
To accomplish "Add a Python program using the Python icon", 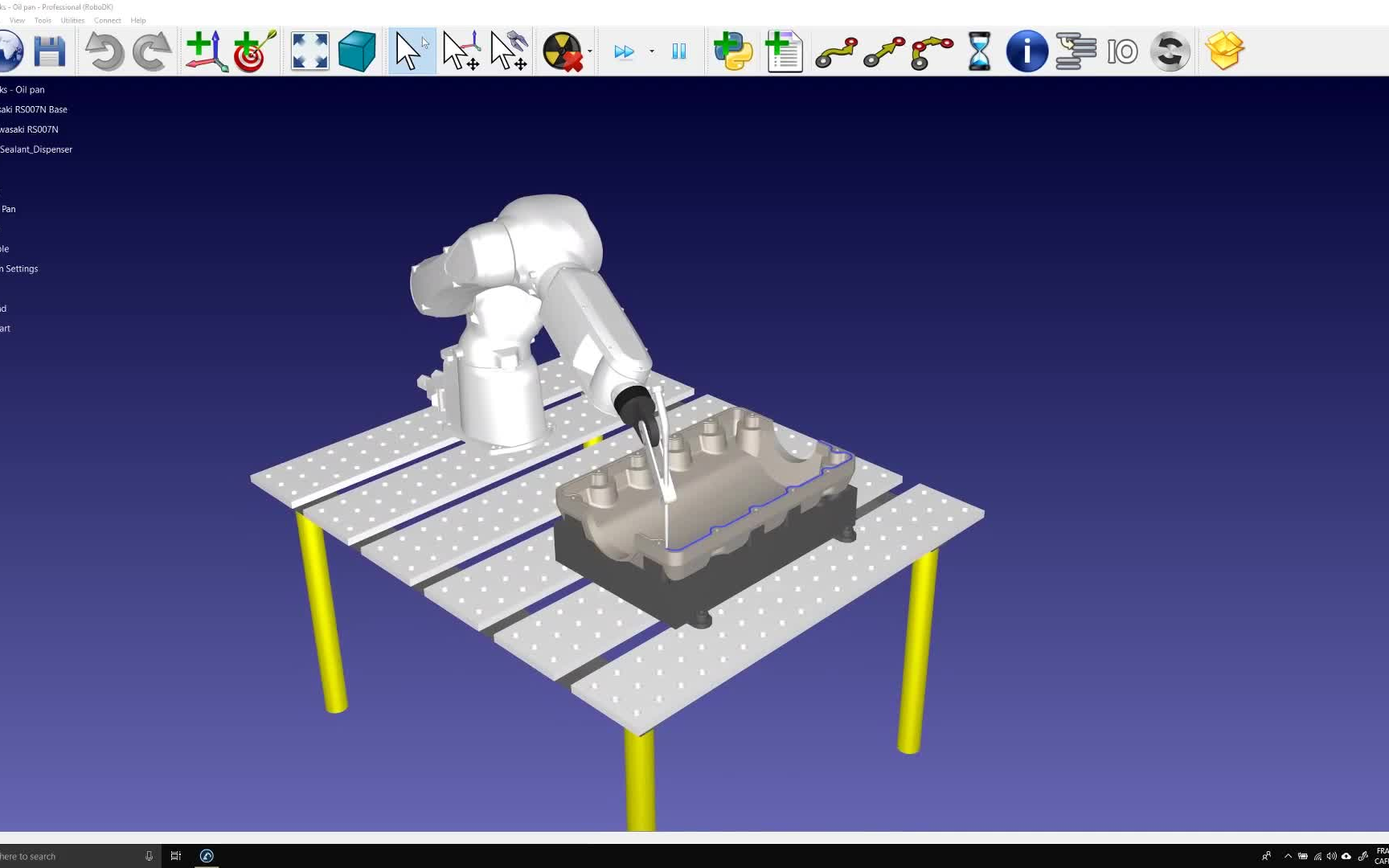I will coord(732,51).
